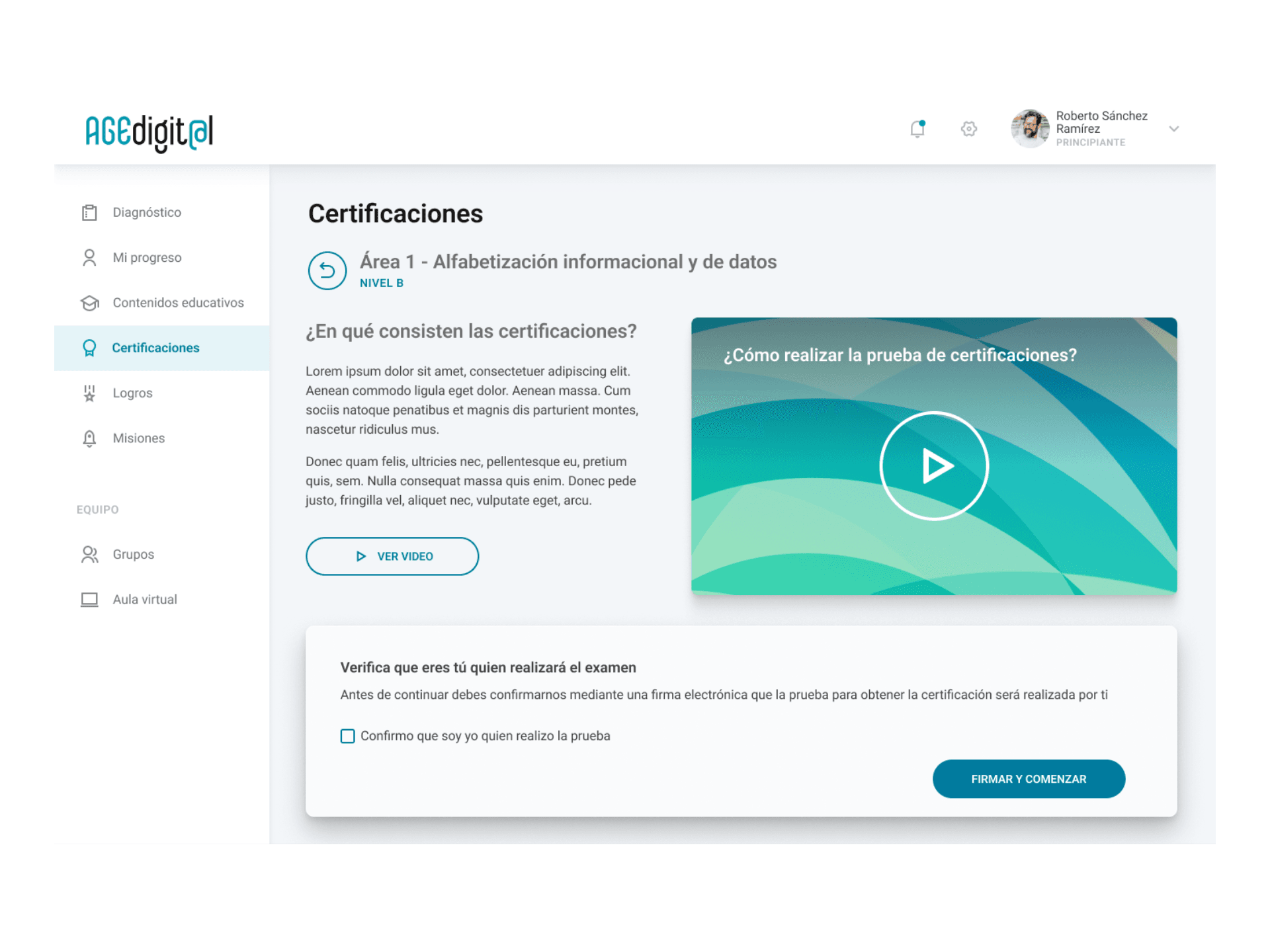Image resolution: width=1270 pixels, height=952 pixels.
Task: Select the Certificaciones sidebar item
Action: click(155, 348)
